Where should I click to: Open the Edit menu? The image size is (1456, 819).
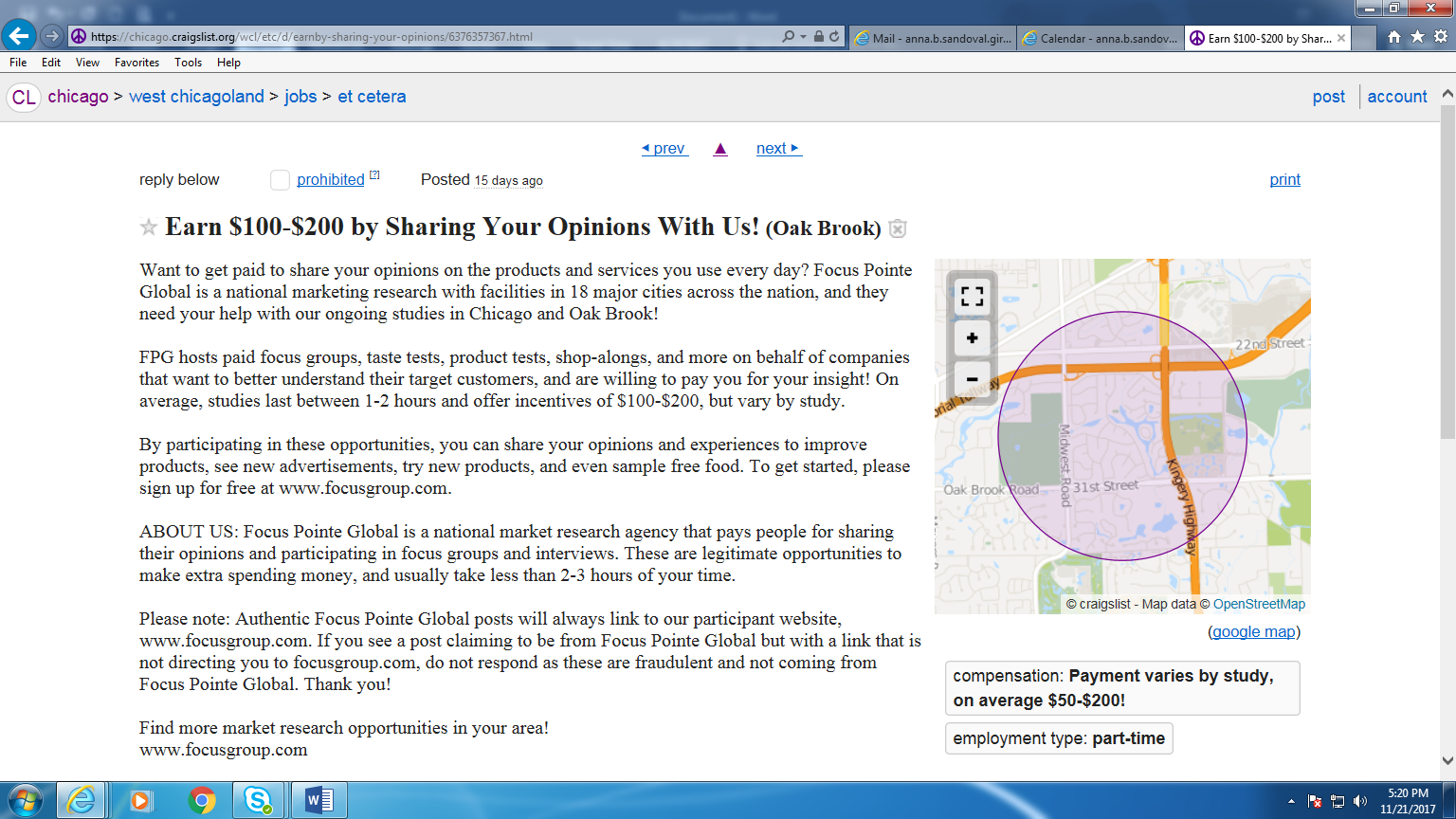[51, 63]
